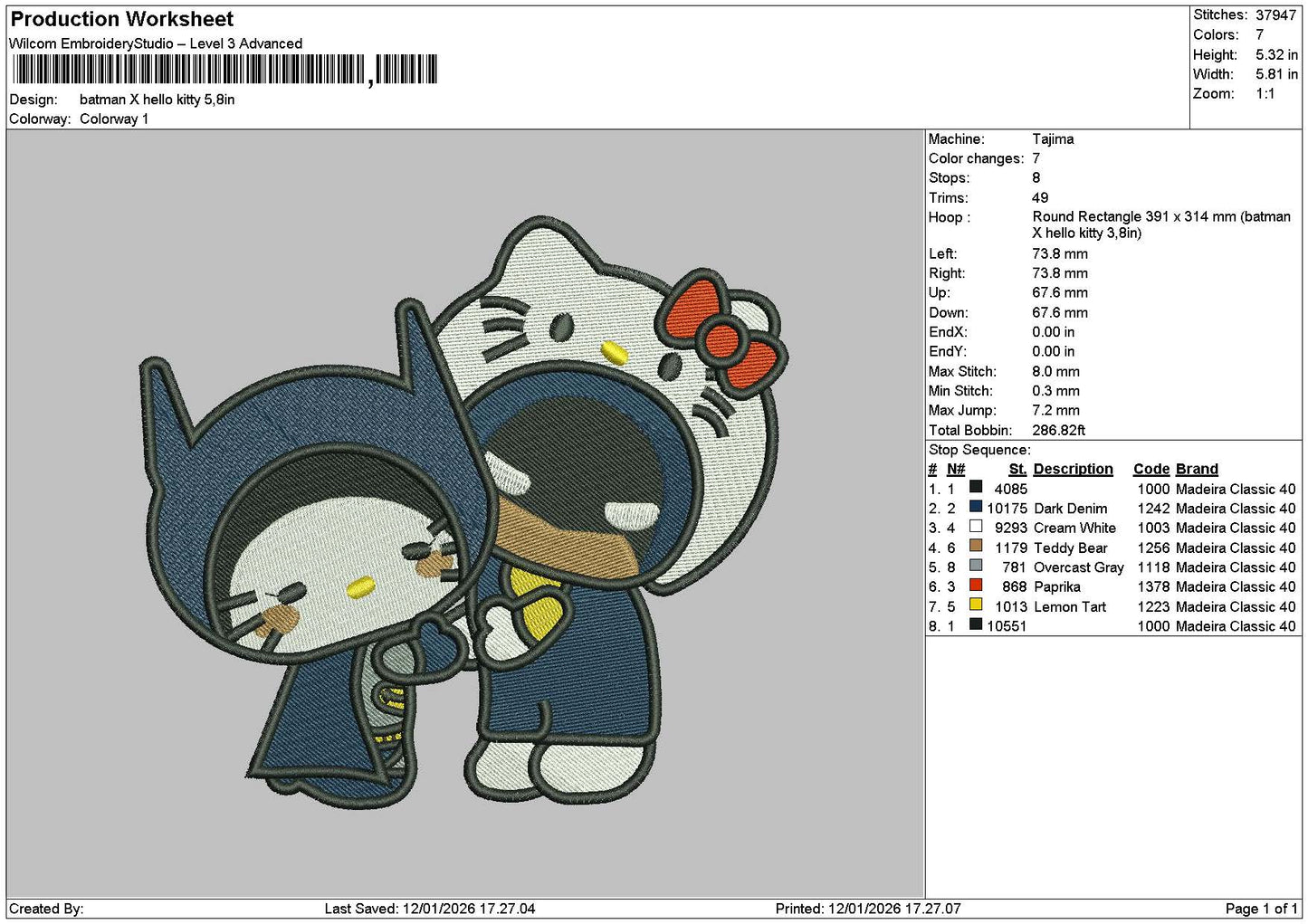Click the Created By label
This screenshot has height=924, width=1308.
[x=46, y=909]
